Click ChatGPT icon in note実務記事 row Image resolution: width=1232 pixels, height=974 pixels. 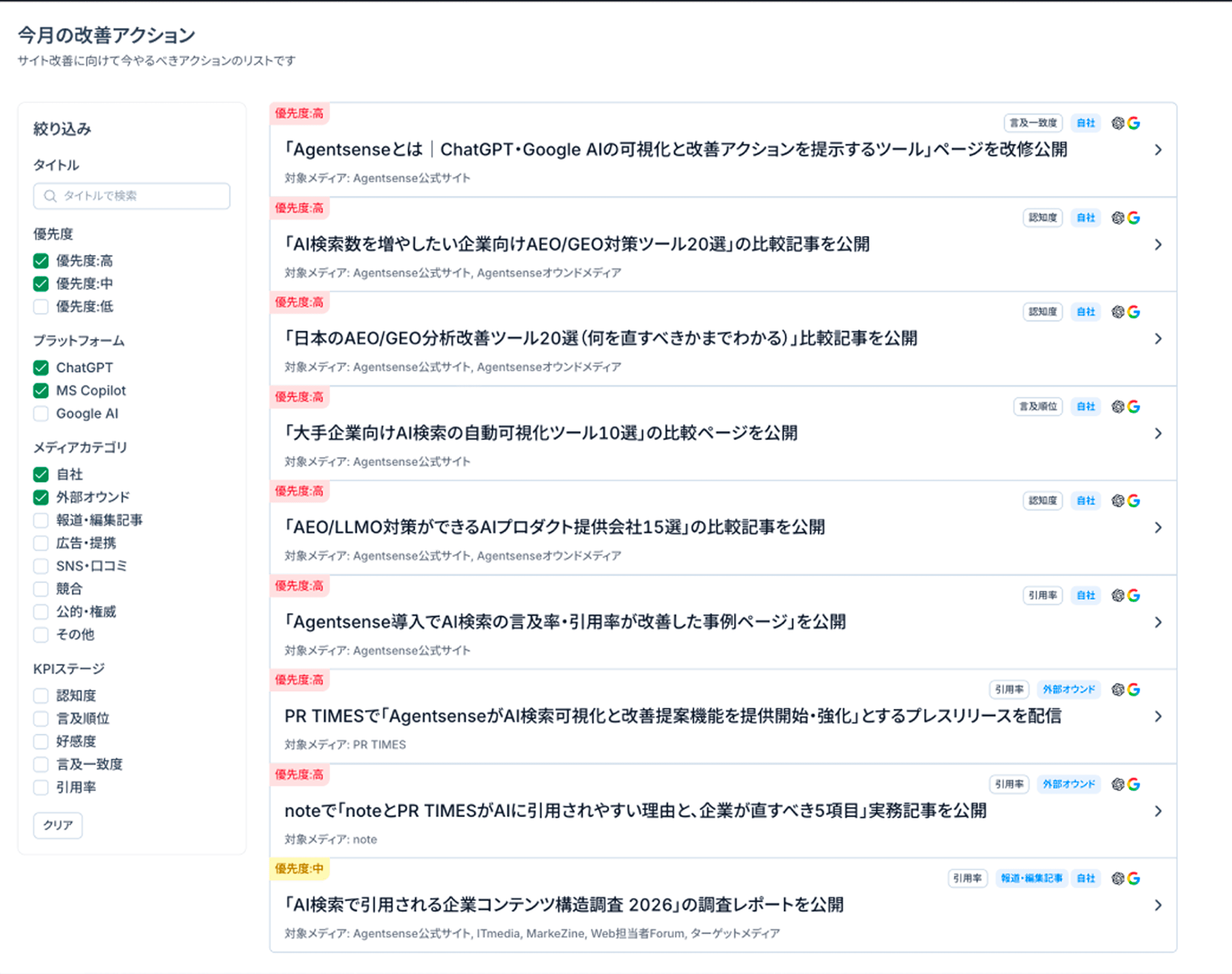pos(1118,784)
